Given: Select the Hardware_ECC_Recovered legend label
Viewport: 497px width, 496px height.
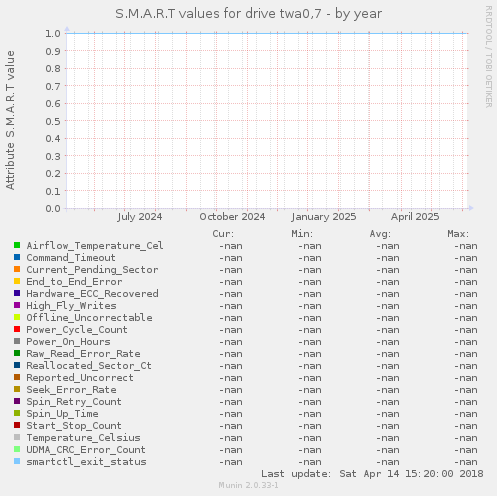Looking at the screenshot, I should click(x=92, y=294).
